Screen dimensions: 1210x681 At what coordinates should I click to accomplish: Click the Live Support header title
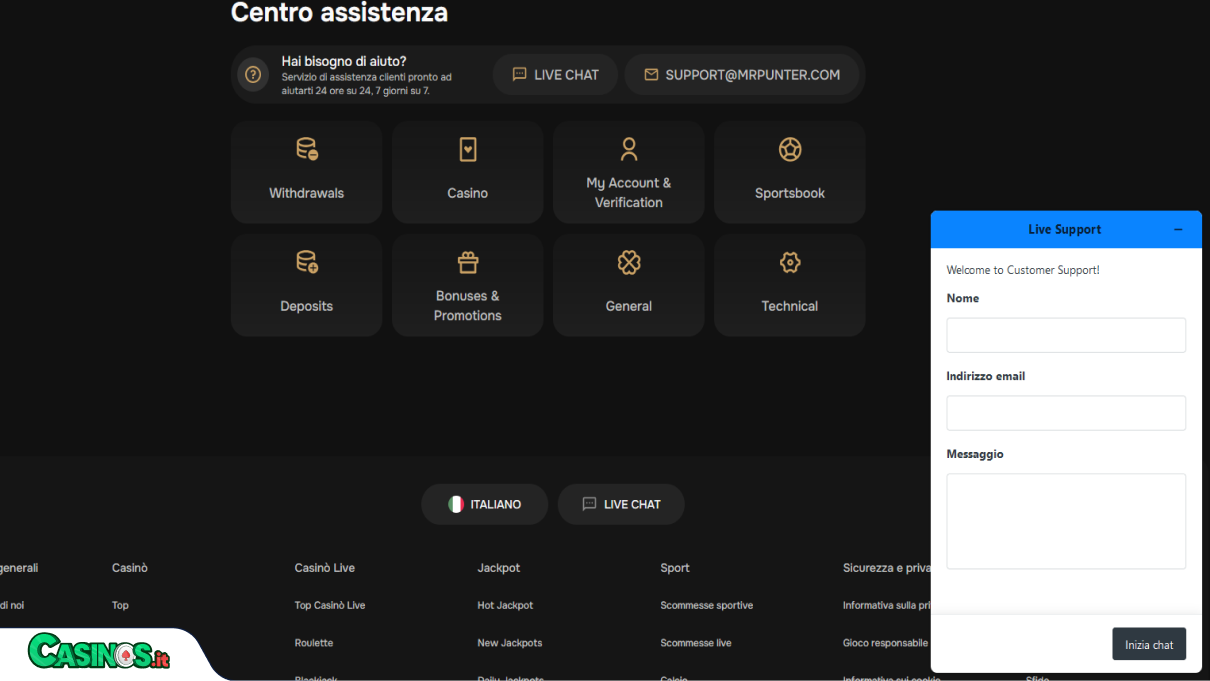point(1064,229)
